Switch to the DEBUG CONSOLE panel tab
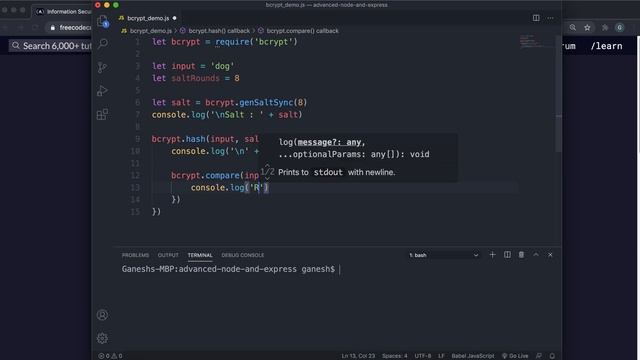This screenshot has width=640, height=360. tap(243, 255)
